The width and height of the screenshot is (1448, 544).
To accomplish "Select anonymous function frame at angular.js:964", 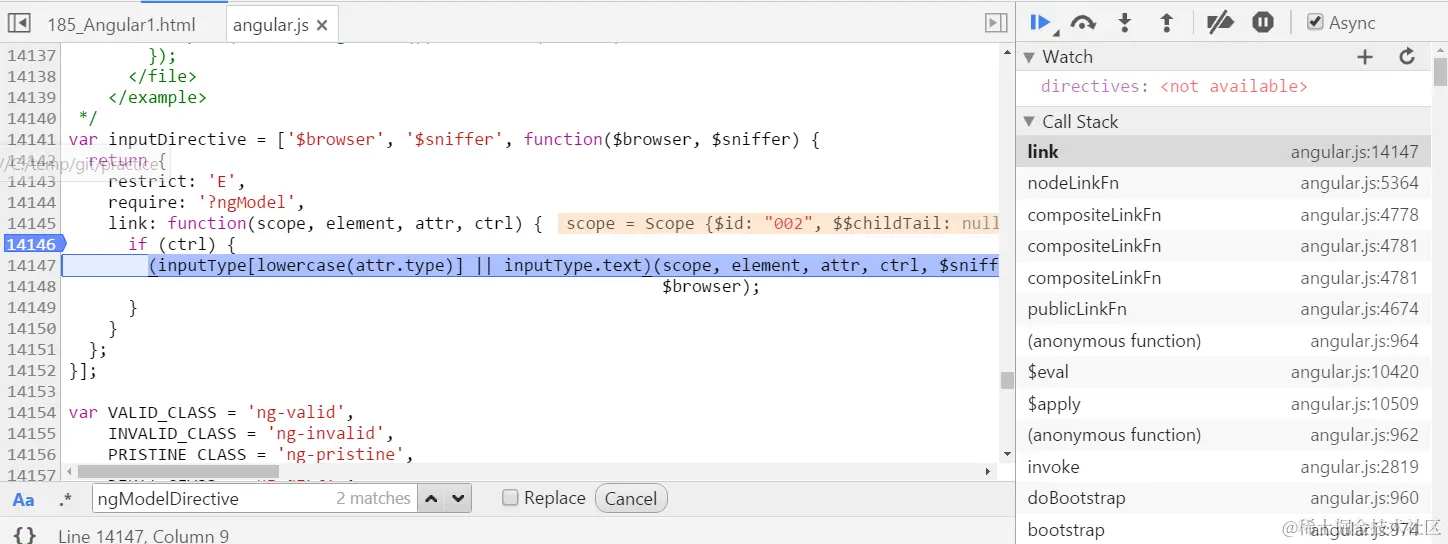I will pos(1223,341).
